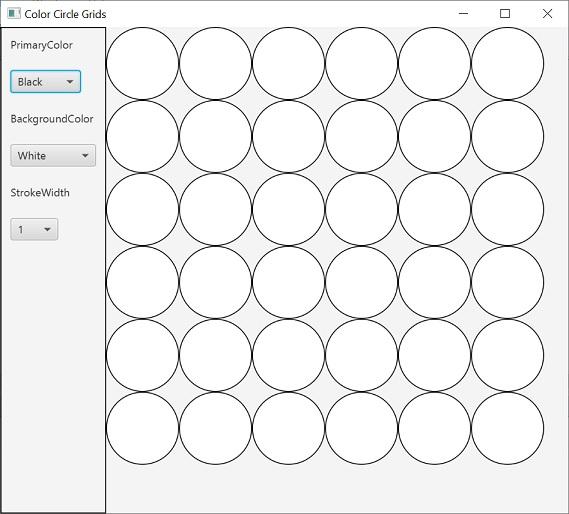The height and width of the screenshot is (514, 569).
Task: Click the StrokeWidth label
Action: (40, 192)
